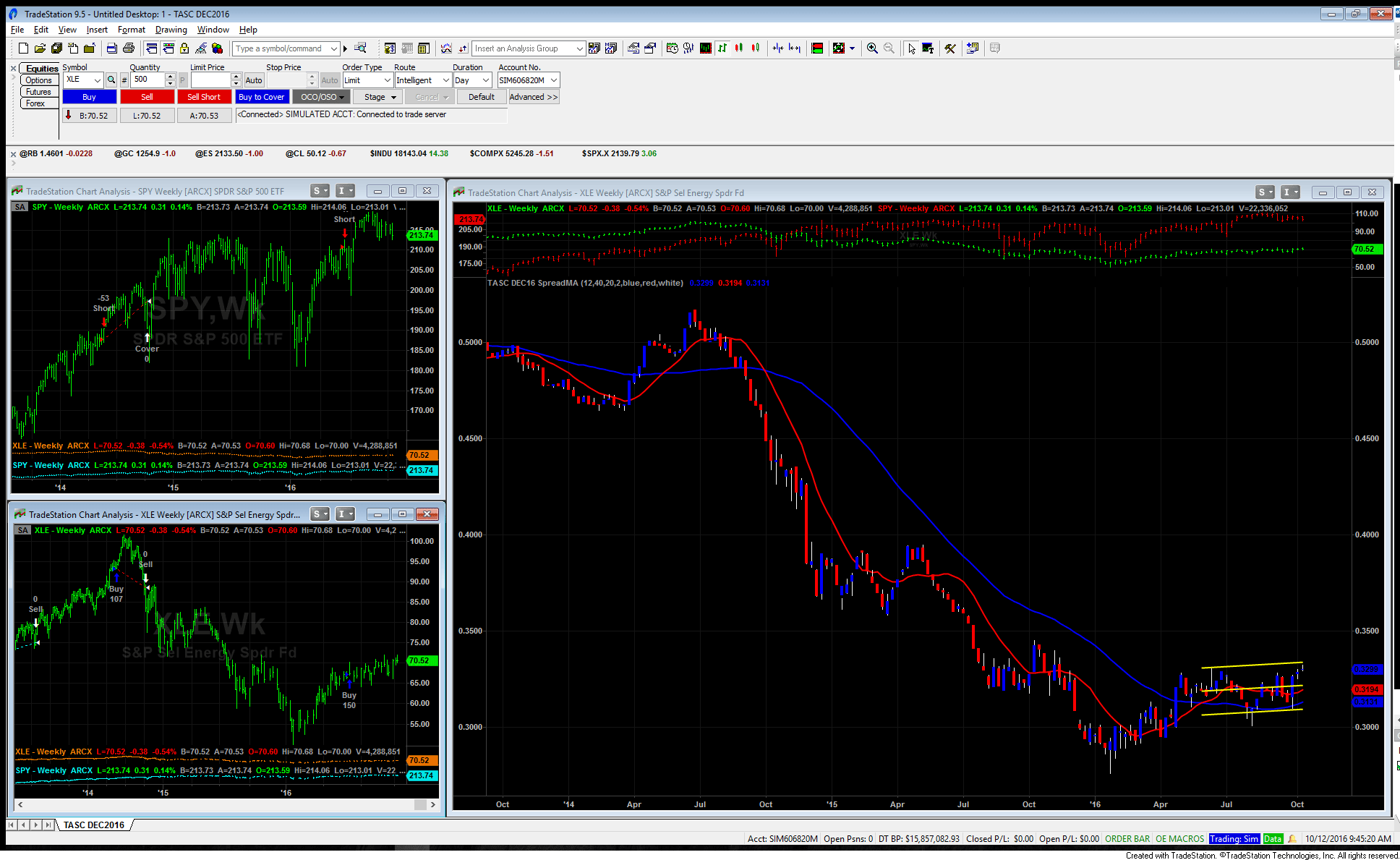Open the Type a symbol/command dropdown
1400x860 pixels.
coord(334,48)
